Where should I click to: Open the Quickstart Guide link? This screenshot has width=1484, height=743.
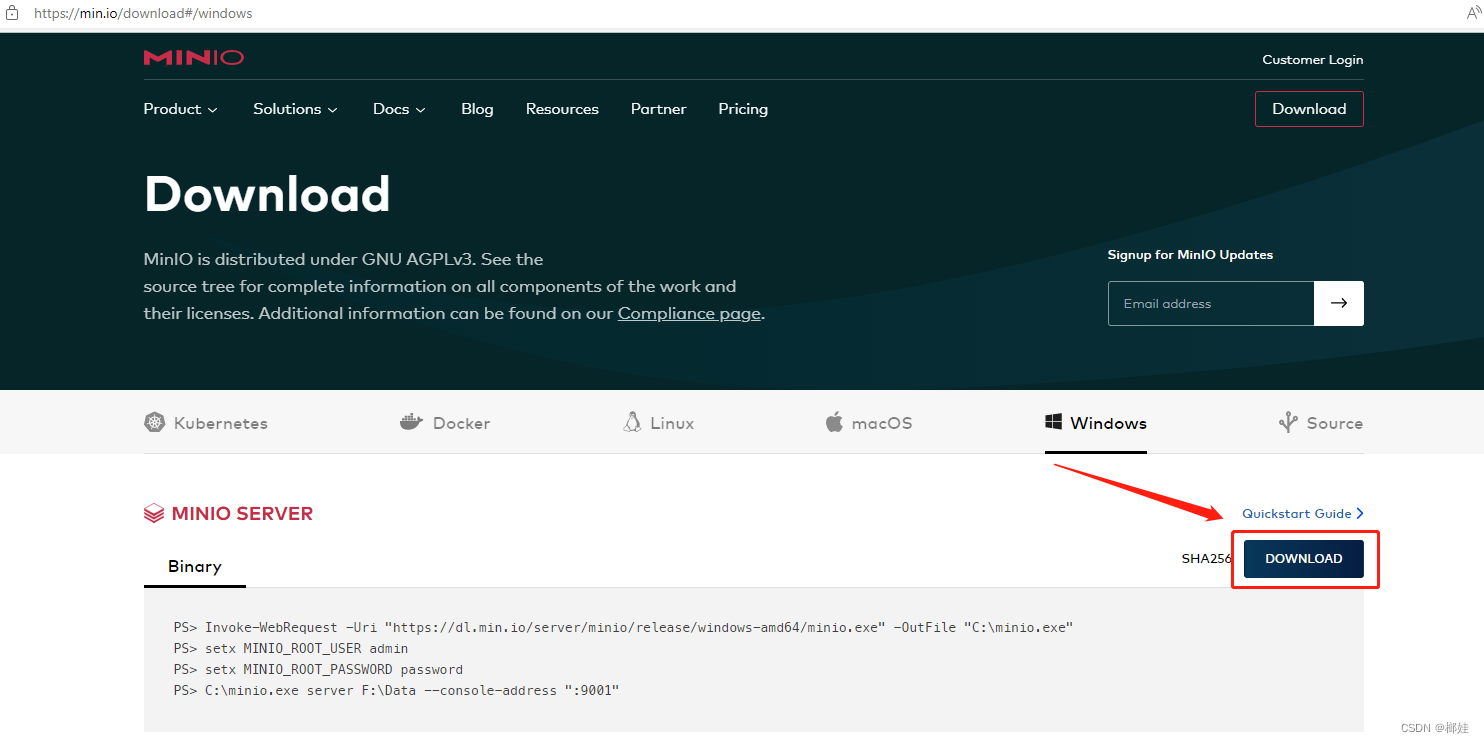coord(1297,513)
